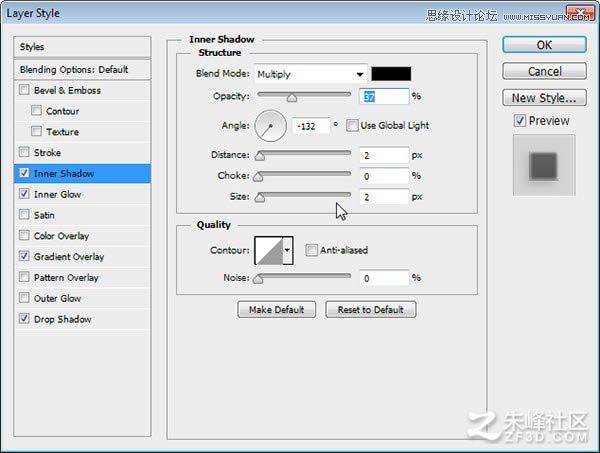Viewport: 600px width, 453px height.
Task: Click the style preview thumbnail
Action: pos(544,165)
